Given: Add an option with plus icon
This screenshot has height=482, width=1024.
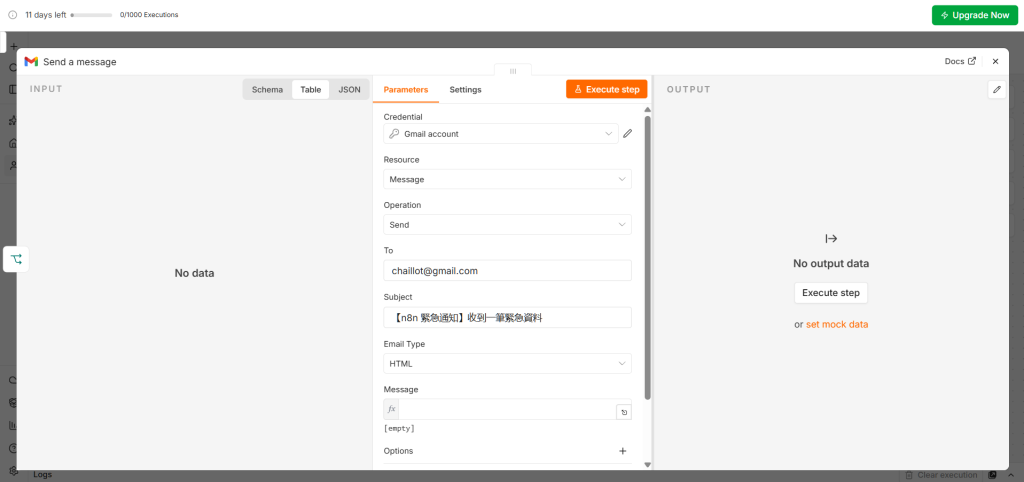Looking at the screenshot, I should [x=622, y=451].
